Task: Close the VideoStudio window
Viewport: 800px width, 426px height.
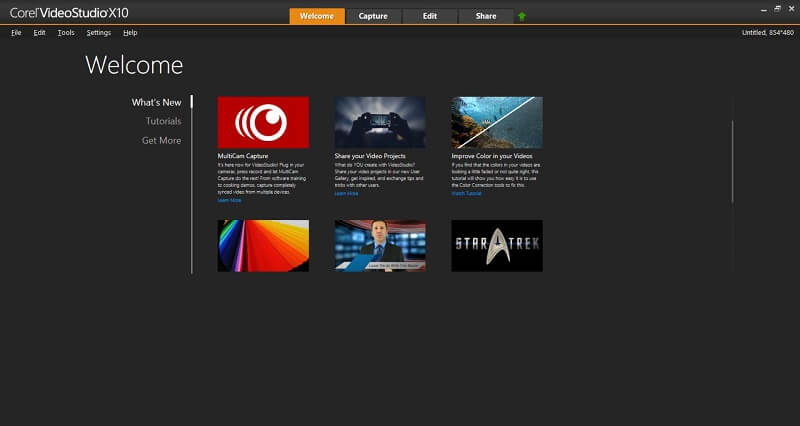Action: click(791, 9)
